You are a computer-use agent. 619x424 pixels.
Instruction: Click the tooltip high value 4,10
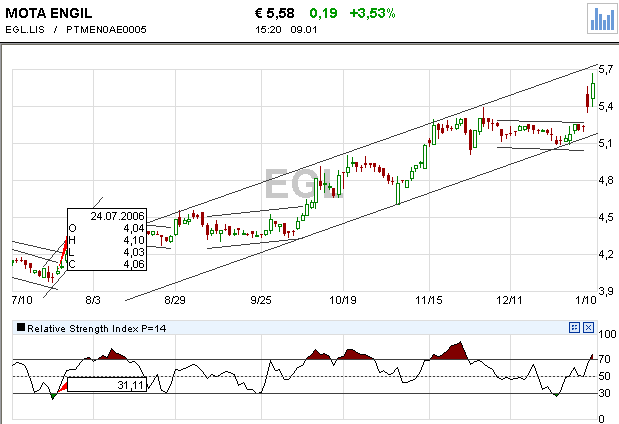click(134, 240)
